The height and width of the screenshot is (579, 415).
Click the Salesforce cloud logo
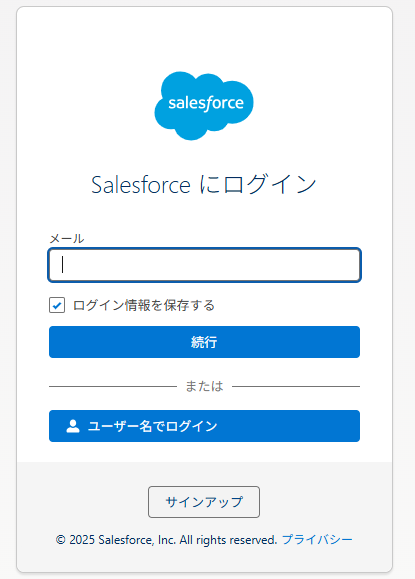204,106
